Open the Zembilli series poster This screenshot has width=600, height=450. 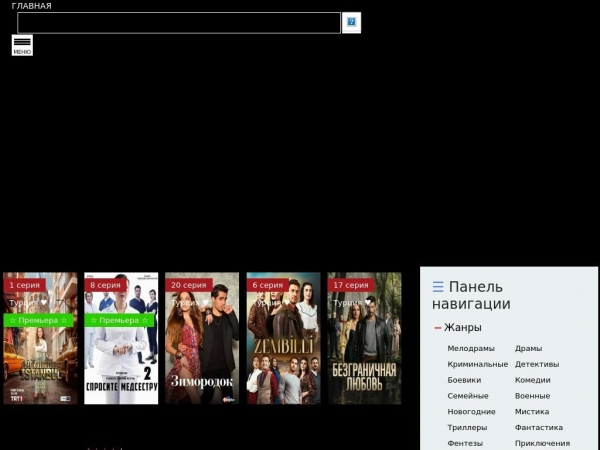(283, 338)
